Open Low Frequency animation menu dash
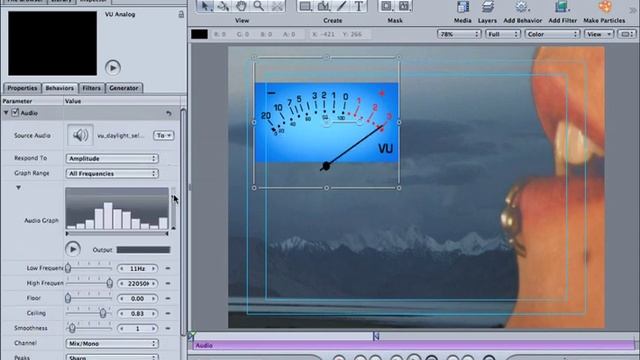The height and width of the screenshot is (360, 640). [168, 269]
